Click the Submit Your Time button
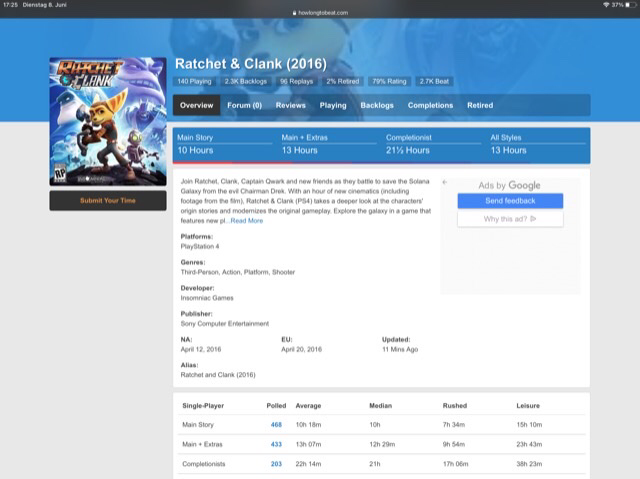Image resolution: width=640 pixels, height=479 pixels. pos(108,201)
